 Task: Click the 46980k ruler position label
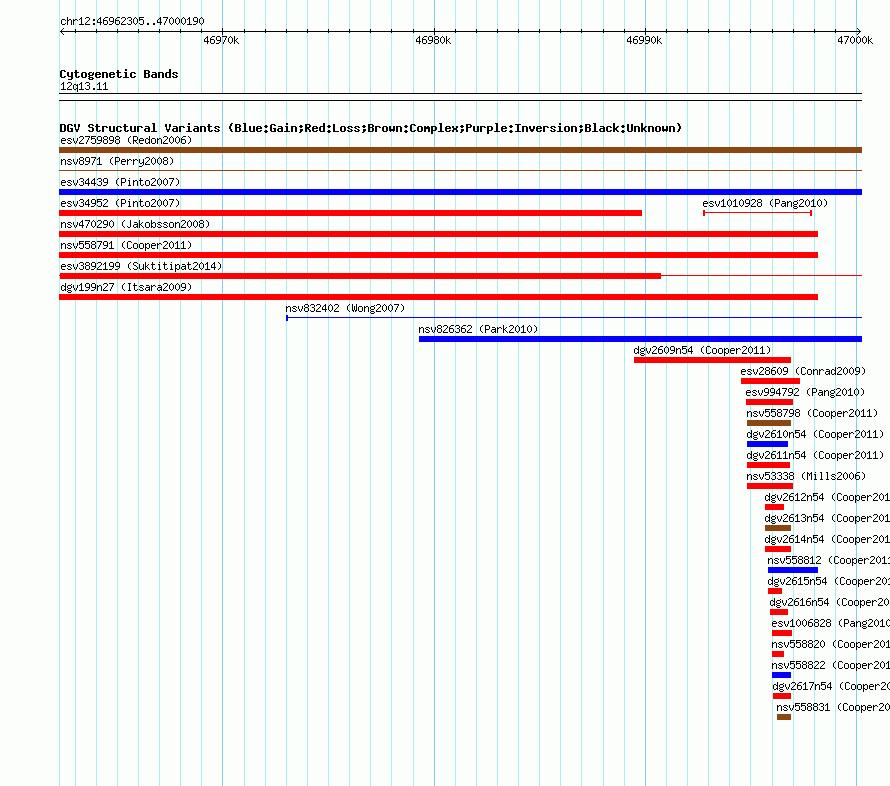click(x=433, y=40)
